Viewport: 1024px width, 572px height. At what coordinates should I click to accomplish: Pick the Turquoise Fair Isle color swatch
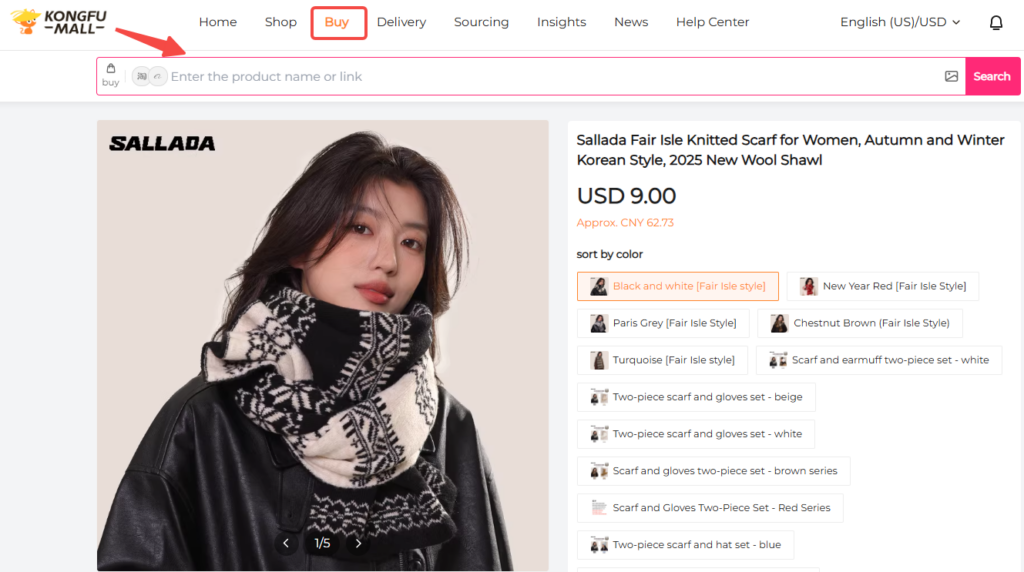(x=662, y=360)
